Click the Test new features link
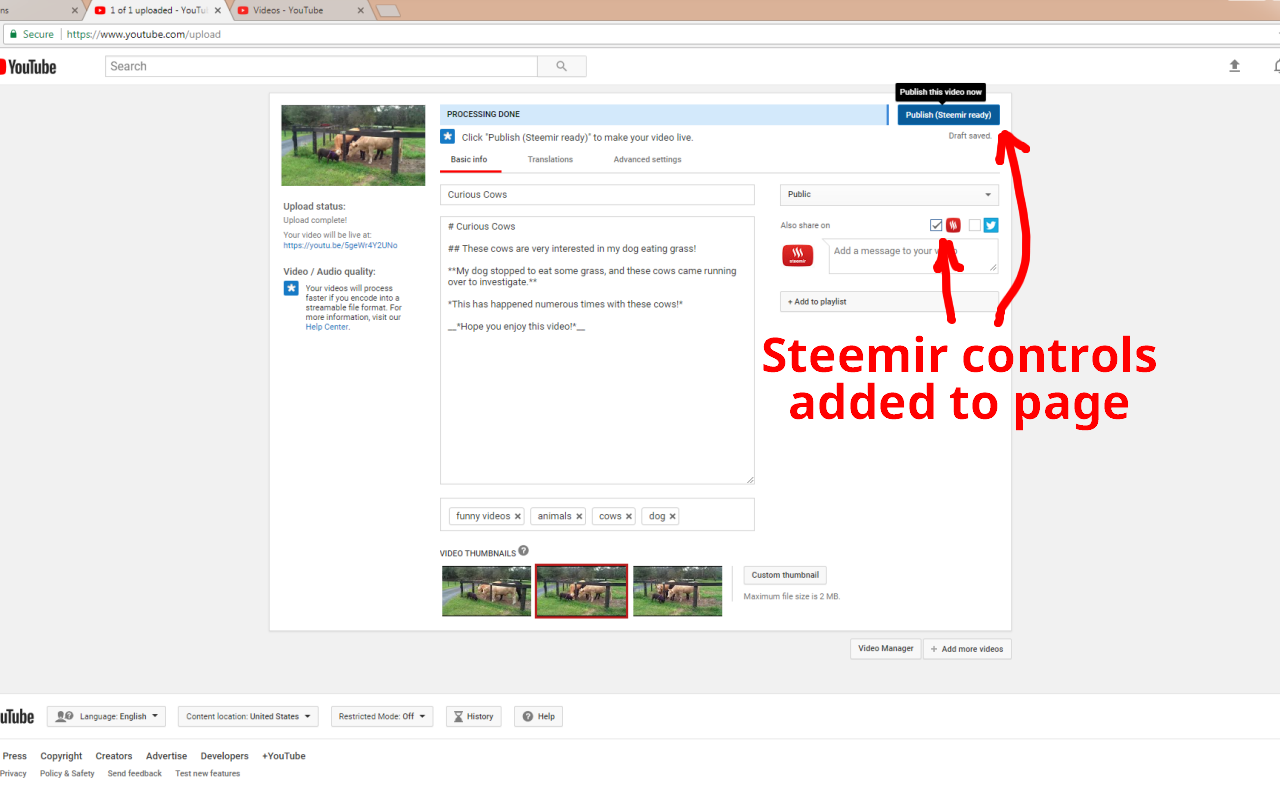1280x800 pixels. pyautogui.click(x=207, y=773)
